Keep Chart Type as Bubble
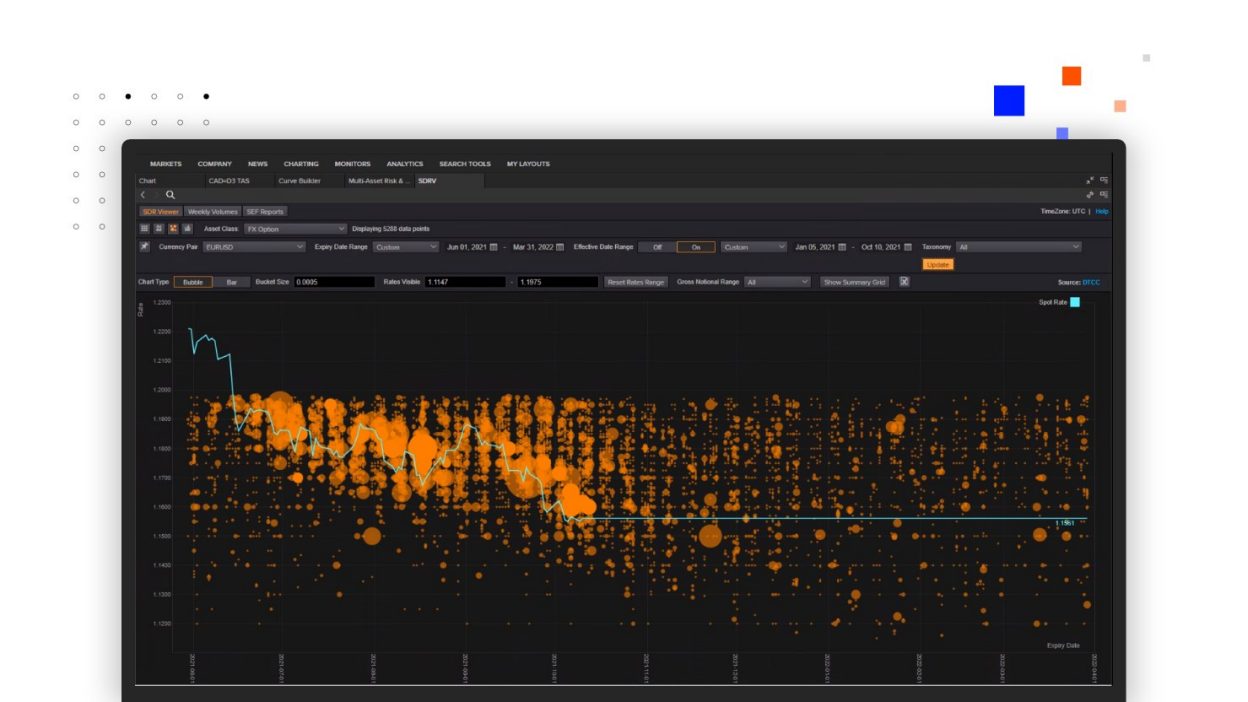This screenshot has height=702, width=1248. coord(194,282)
